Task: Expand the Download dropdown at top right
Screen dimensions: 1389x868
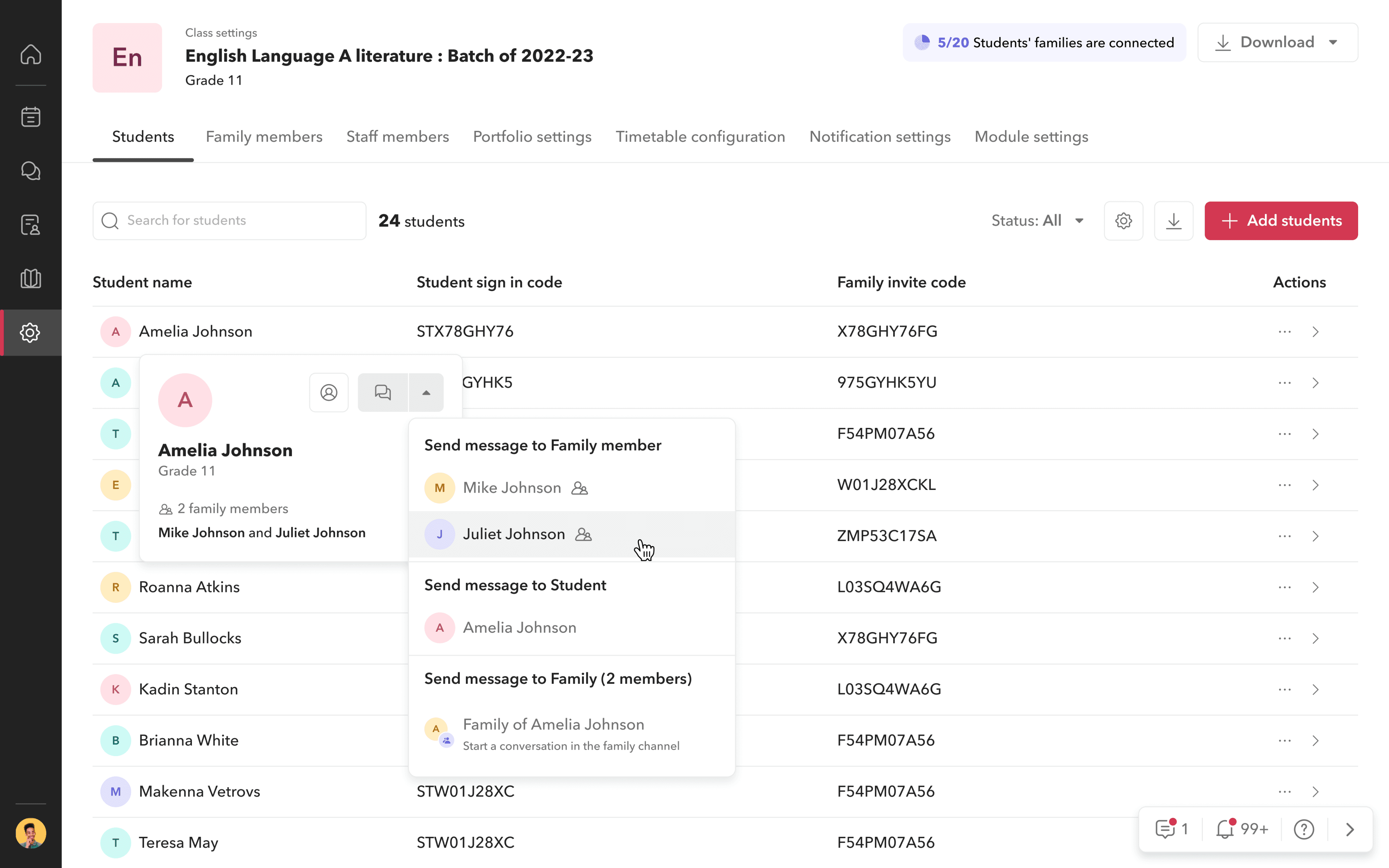Action: pyautogui.click(x=1277, y=42)
